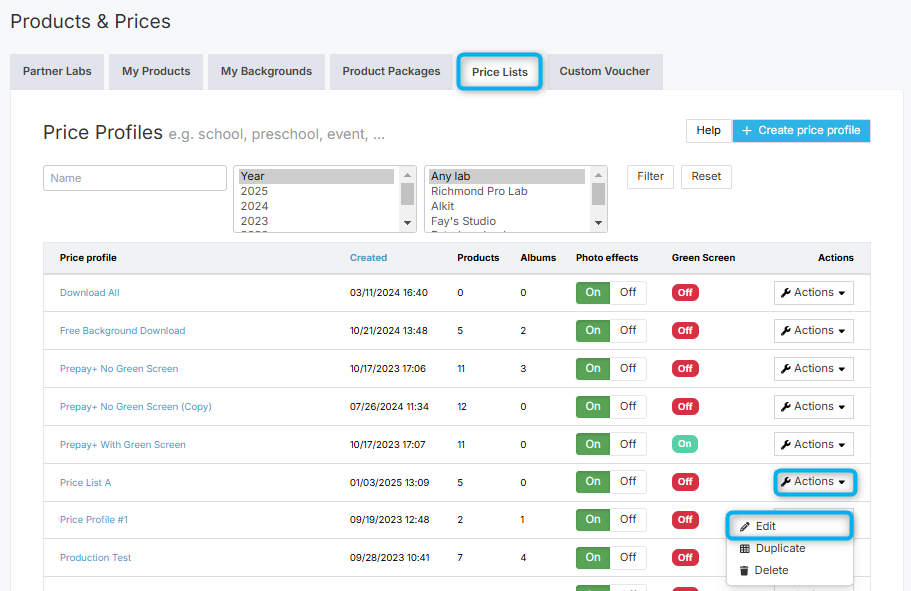The height and width of the screenshot is (591, 911).
Task: Close Actions dropdown for Price List A
Action: tap(815, 482)
